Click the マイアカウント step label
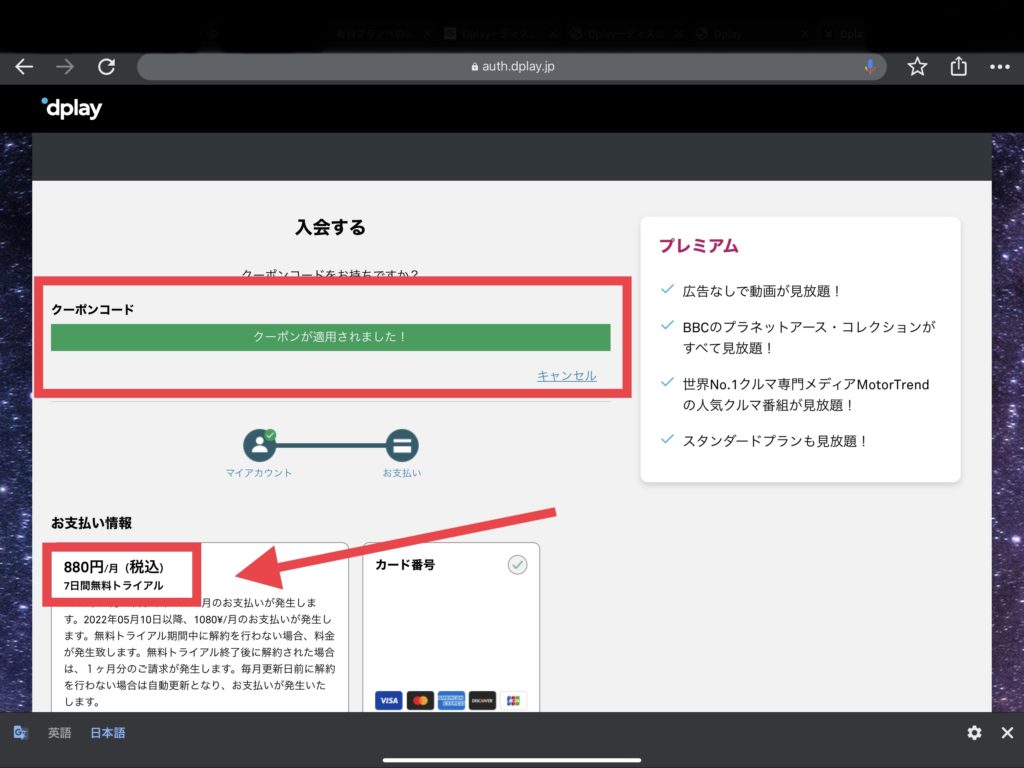The image size is (1024, 768). (x=259, y=473)
